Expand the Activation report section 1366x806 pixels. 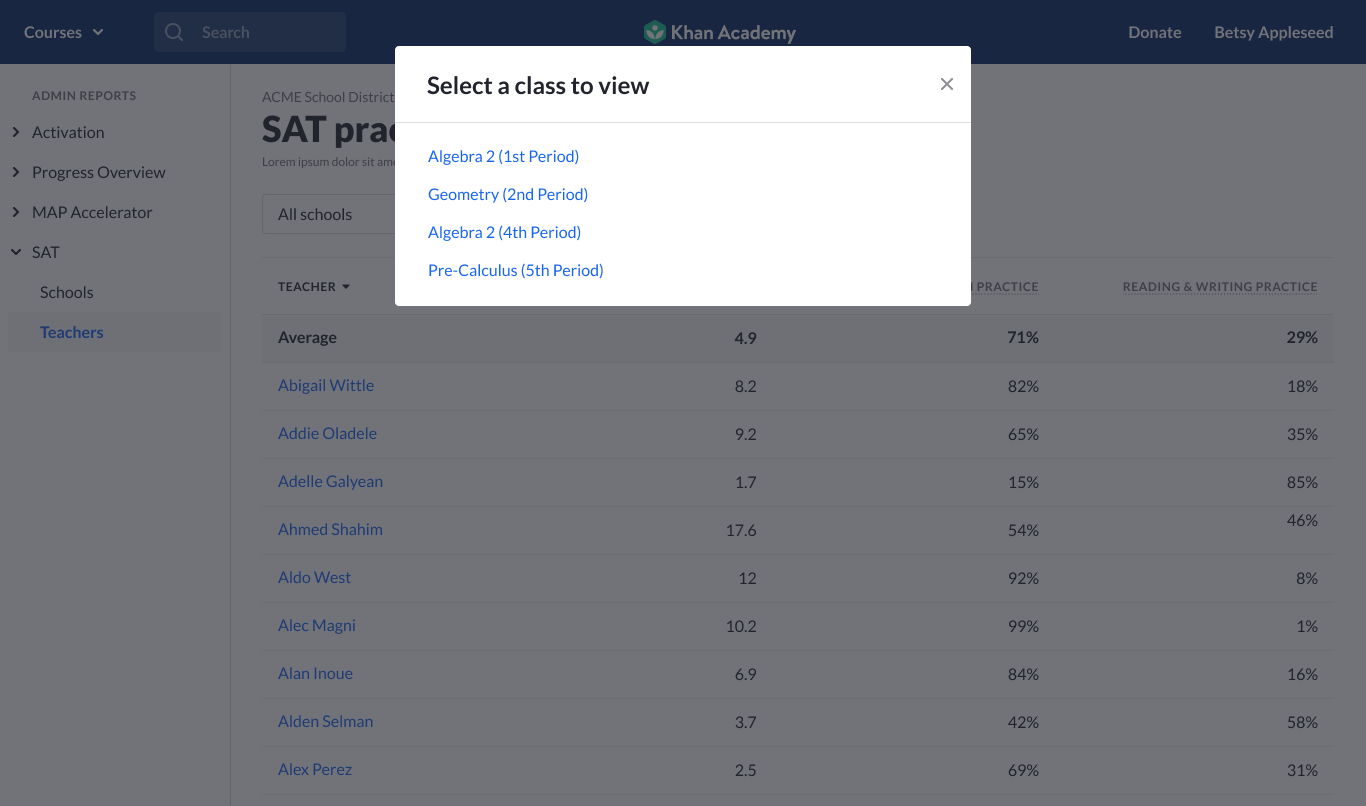click(16, 132)
